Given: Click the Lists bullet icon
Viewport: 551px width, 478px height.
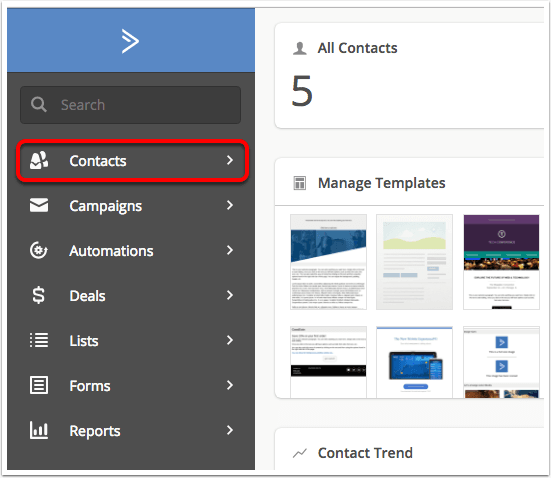Looking at the screenshot, I should click(39, 340).
